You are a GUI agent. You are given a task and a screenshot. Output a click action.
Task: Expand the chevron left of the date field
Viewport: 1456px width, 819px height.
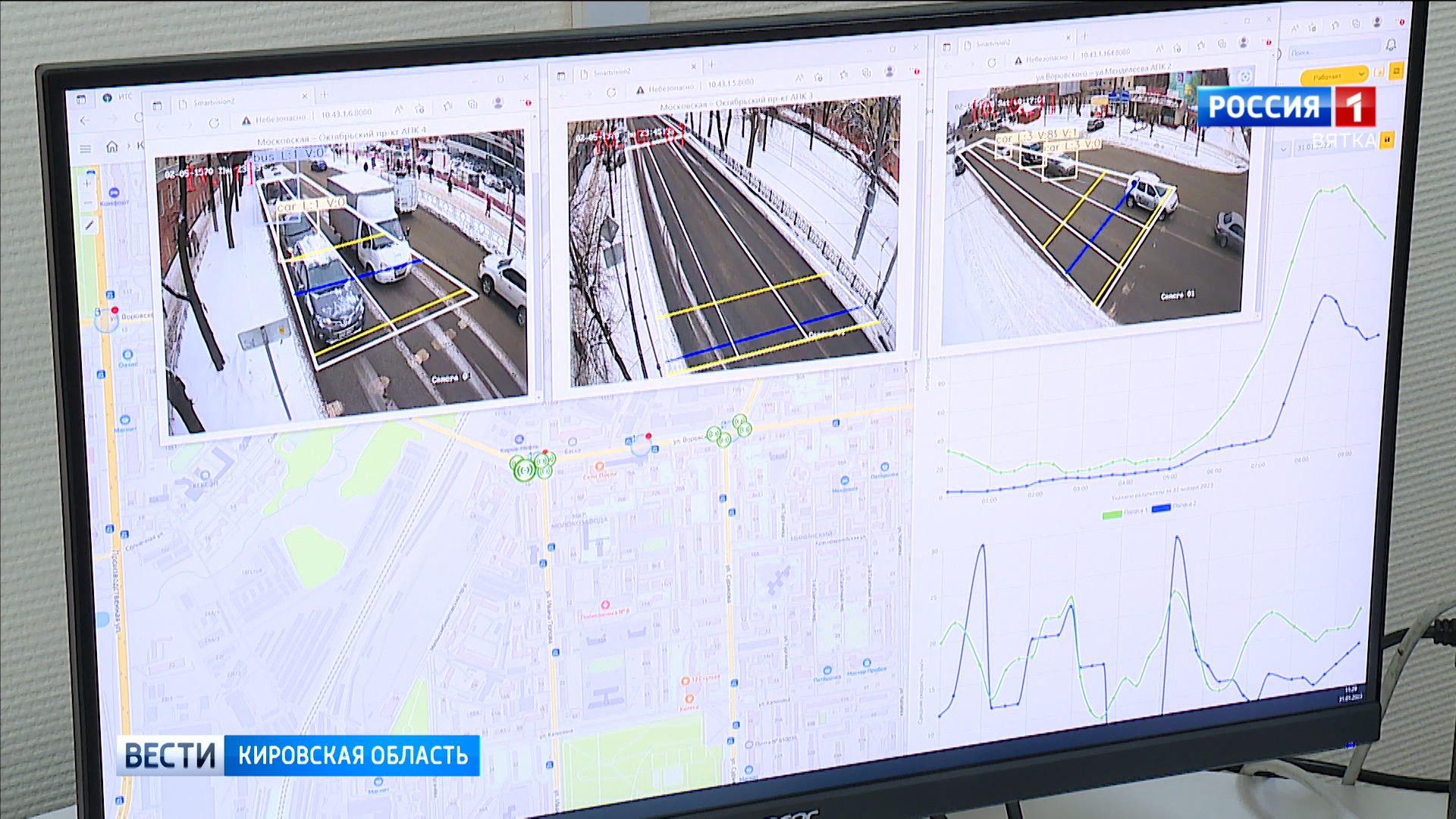pyautogui.click(x=1284, y=149)
